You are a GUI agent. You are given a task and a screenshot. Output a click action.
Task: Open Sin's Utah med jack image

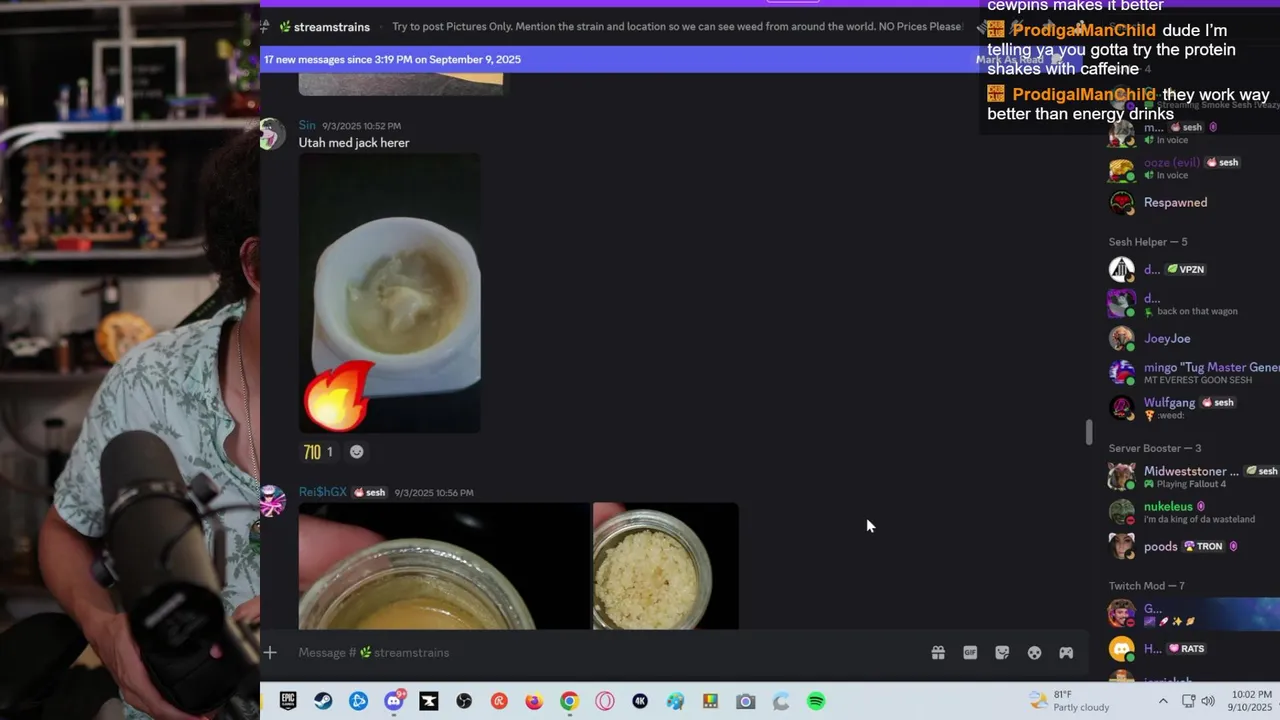pos(390,293)
